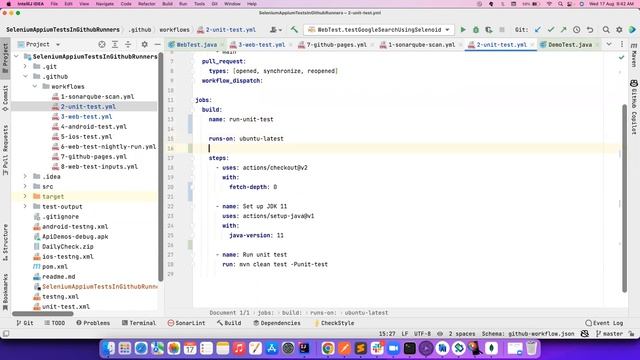Open Search Everywhere magnifier icon
Image resolution: width=640 pixels, height=360 pixels.
pyautogui.click(x=606, y=30)
